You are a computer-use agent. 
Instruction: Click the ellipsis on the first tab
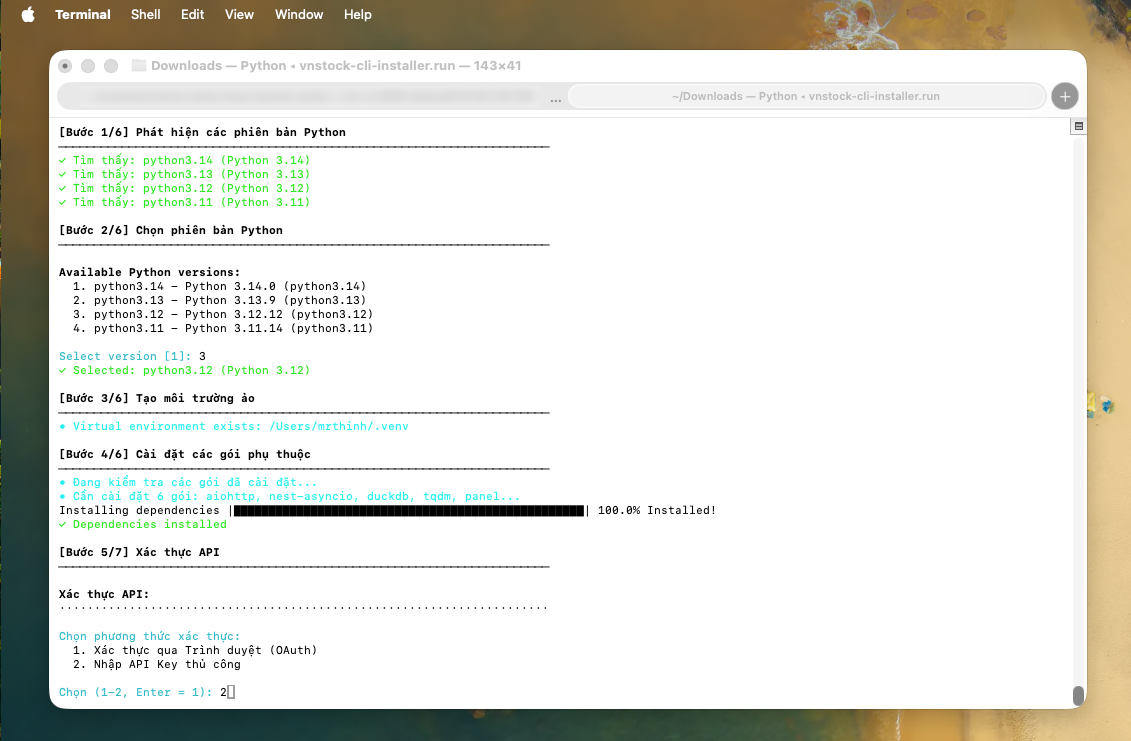pyautogui.click(x=555, y=98)
